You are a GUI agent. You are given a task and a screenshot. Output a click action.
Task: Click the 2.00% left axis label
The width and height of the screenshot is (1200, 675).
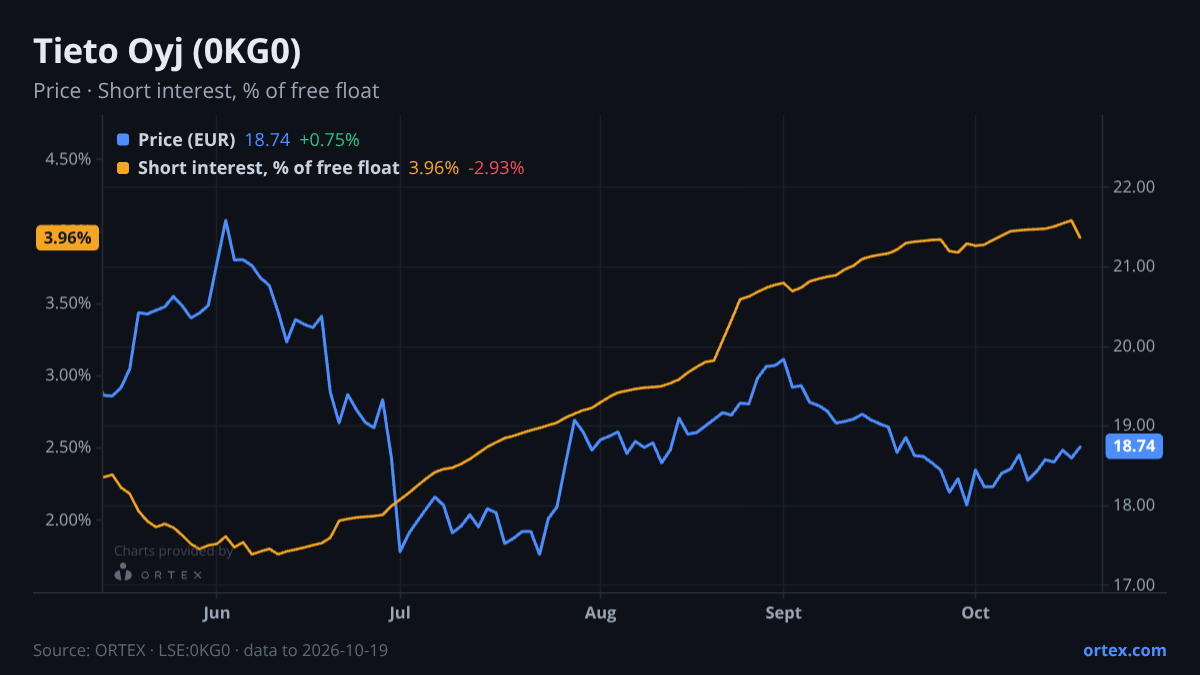[x=67, y=520]
